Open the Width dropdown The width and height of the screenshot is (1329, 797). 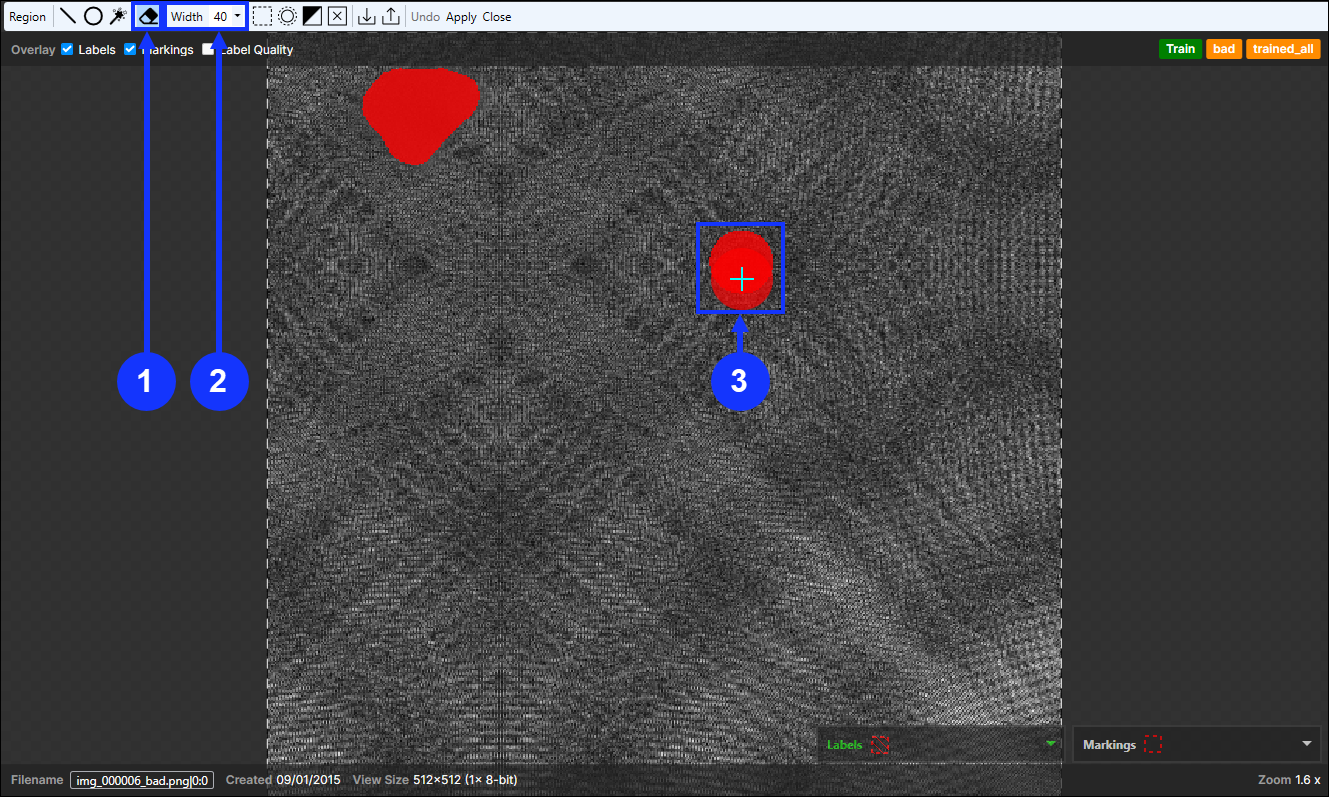click(x=237, y=16)
